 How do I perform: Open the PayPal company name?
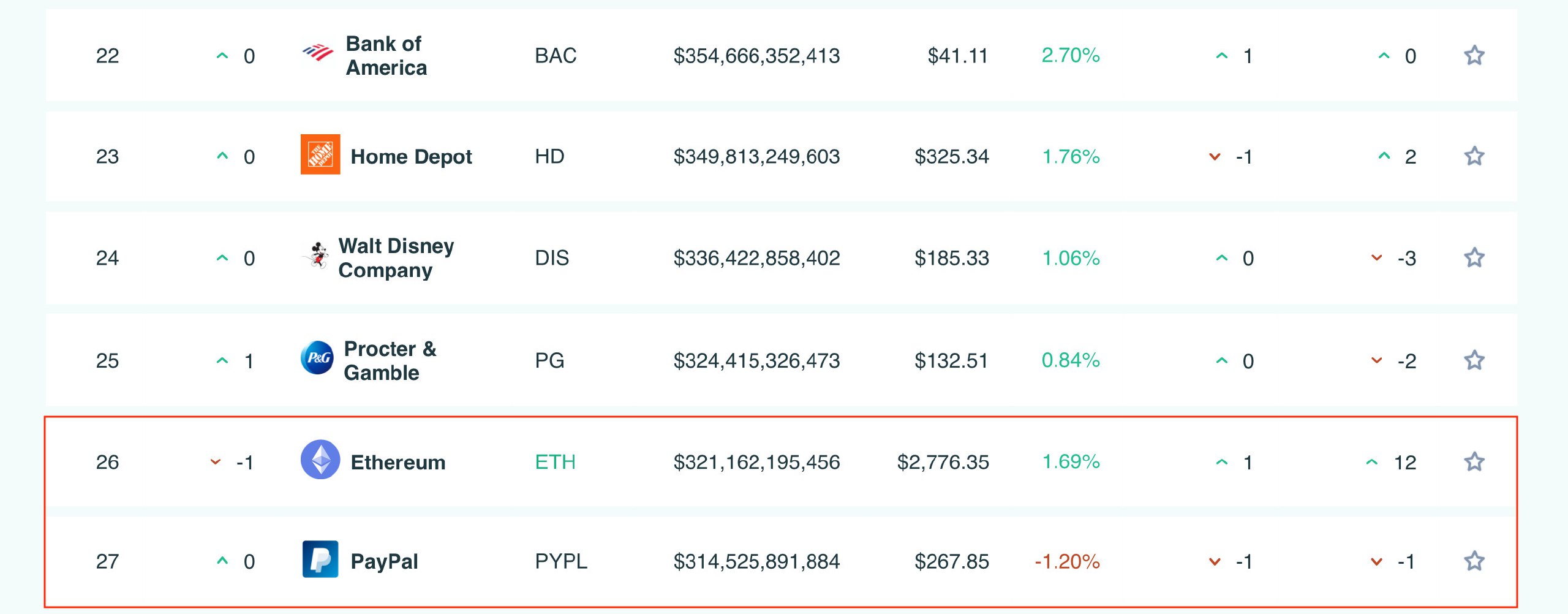[384, 561]
